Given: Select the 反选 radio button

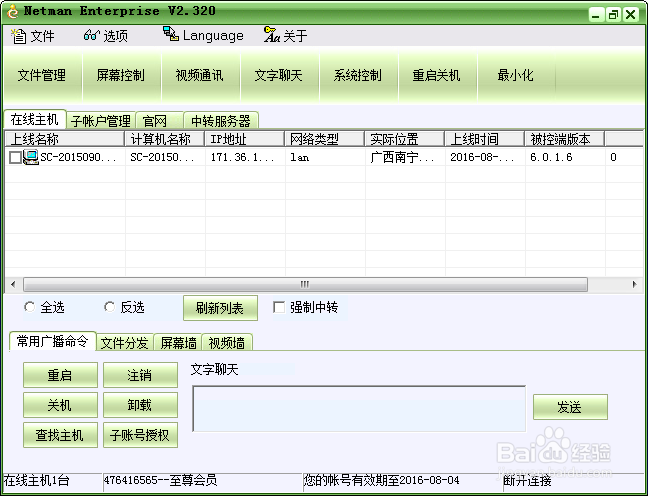Looking at the screenshot, I should (x=110, y=307).
